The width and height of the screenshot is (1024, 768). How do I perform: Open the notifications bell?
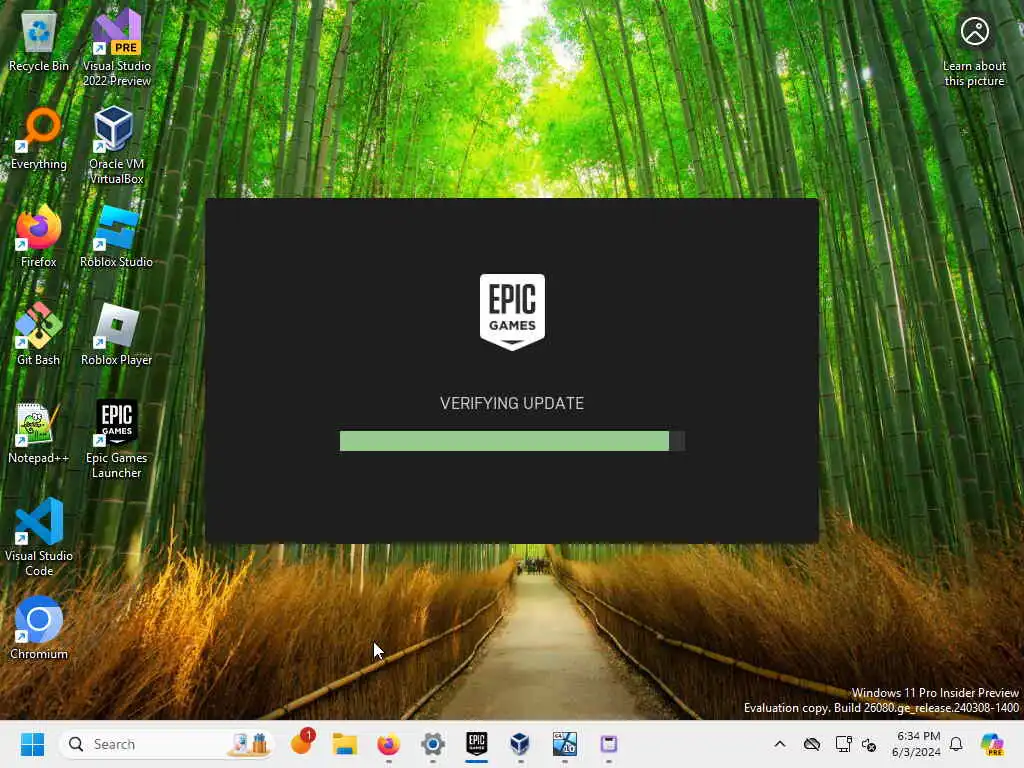click(956, 744)
